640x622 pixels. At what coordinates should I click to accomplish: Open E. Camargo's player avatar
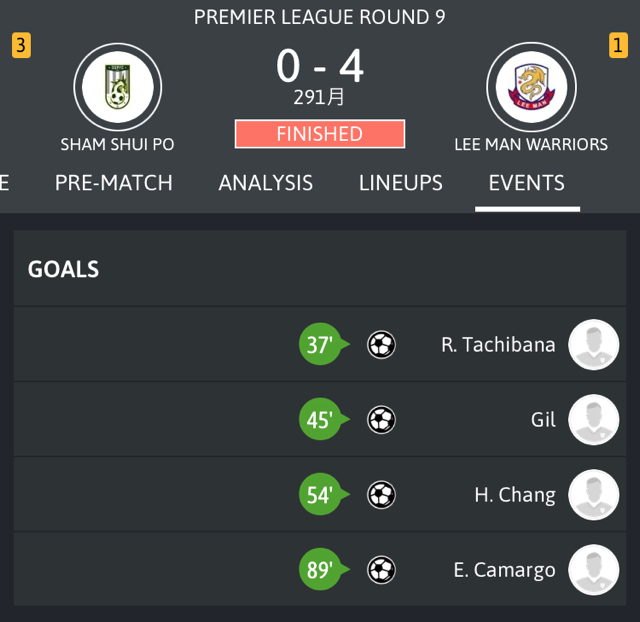pyautogui.click(x=593, y=570)
